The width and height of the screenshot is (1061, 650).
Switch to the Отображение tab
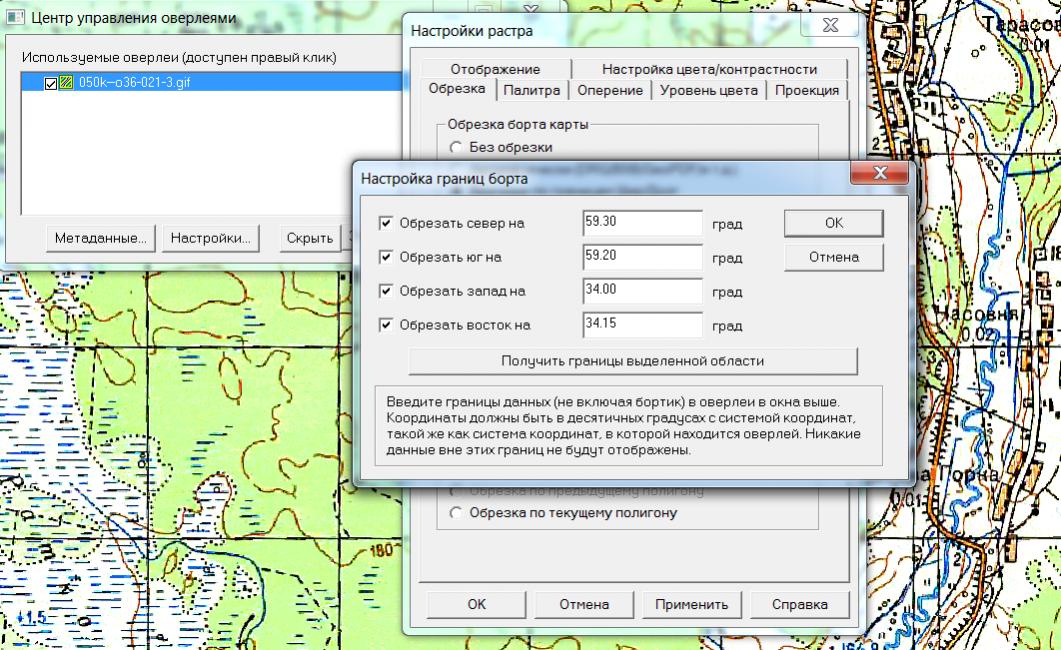click(x=495, y=69)
